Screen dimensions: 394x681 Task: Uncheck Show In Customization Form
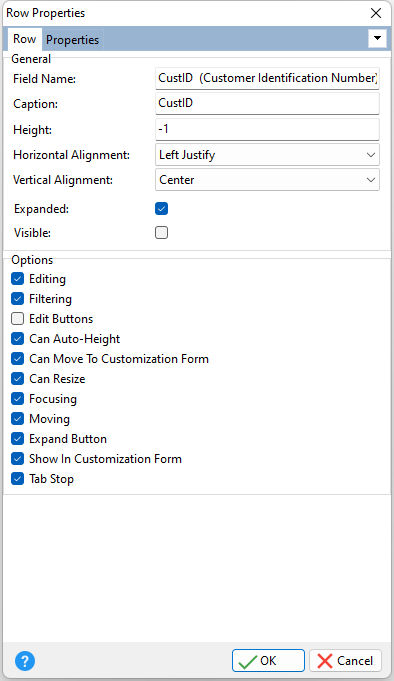[17, 459]
